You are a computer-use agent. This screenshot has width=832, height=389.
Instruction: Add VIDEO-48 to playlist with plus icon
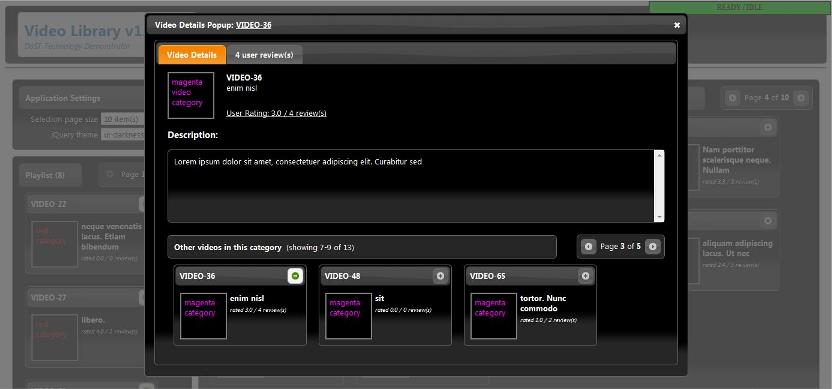coord(440,276)
